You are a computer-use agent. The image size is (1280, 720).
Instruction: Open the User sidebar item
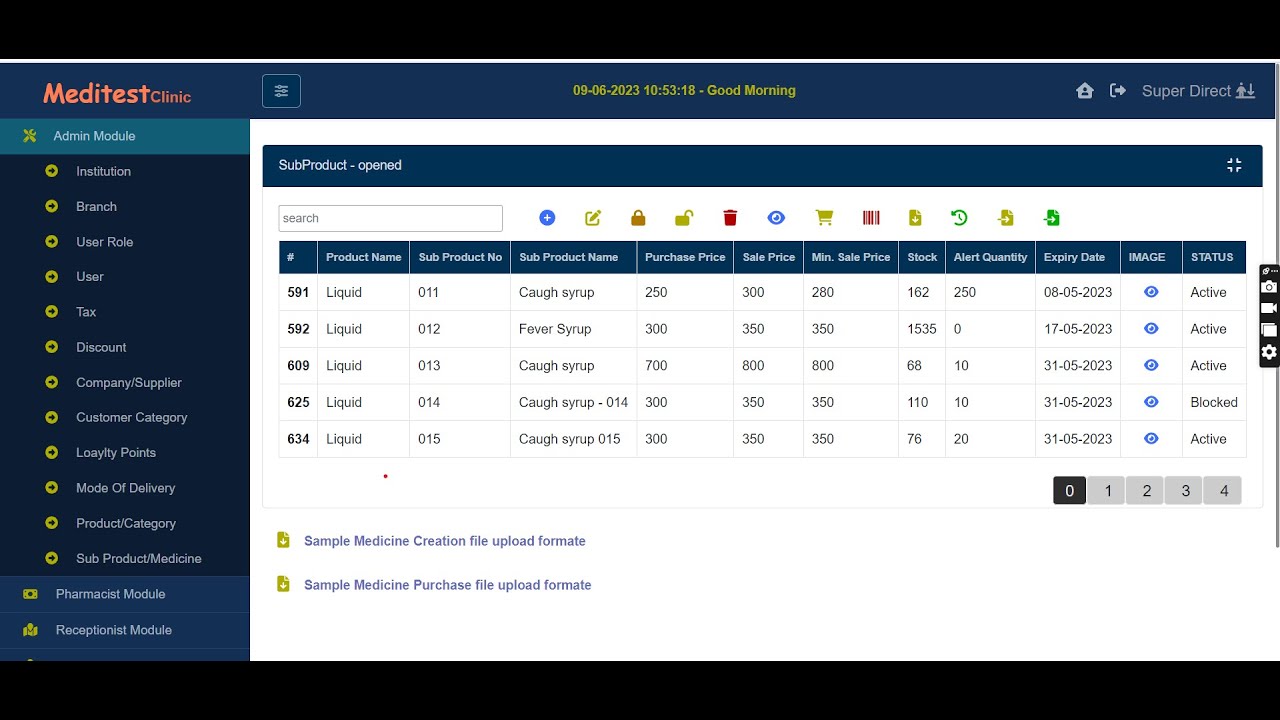(x=90, y=276)
